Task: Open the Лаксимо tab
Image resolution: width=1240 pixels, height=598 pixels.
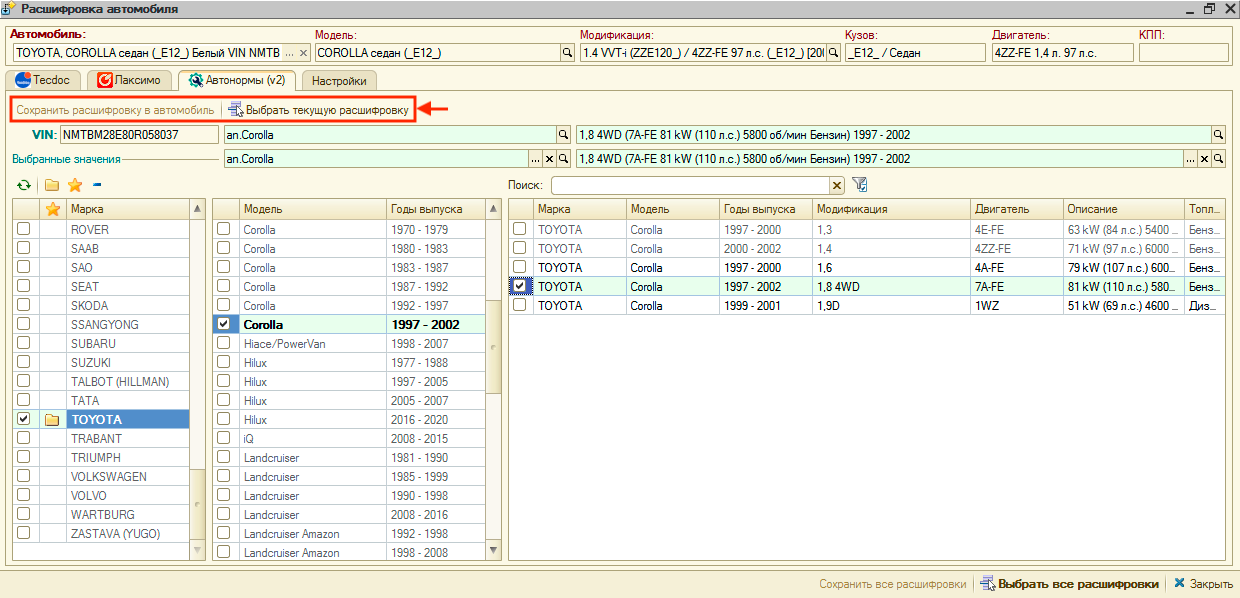Action: click(x=129, y=80)
